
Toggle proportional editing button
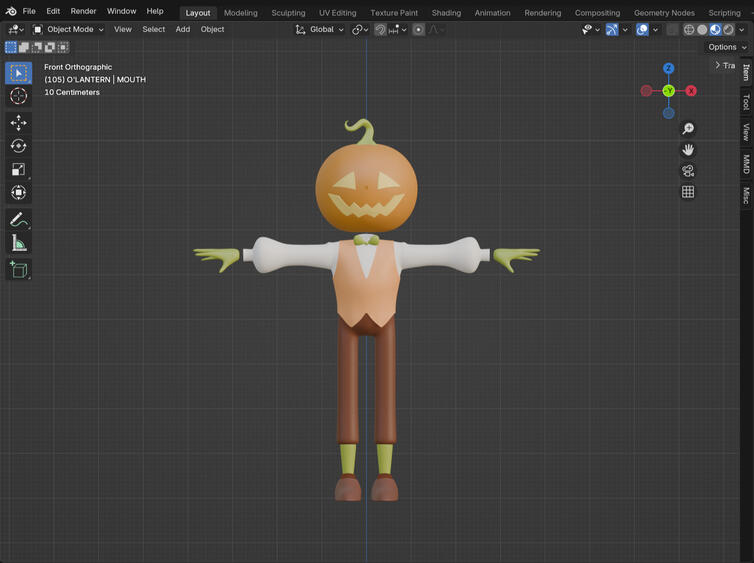coord(418,30)
